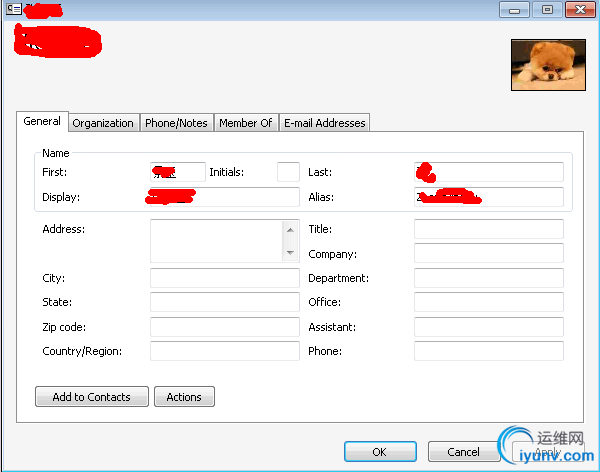Select the Phone field
Image resolution: width=600 pixels, height=472 pixels.
(489, 351)
